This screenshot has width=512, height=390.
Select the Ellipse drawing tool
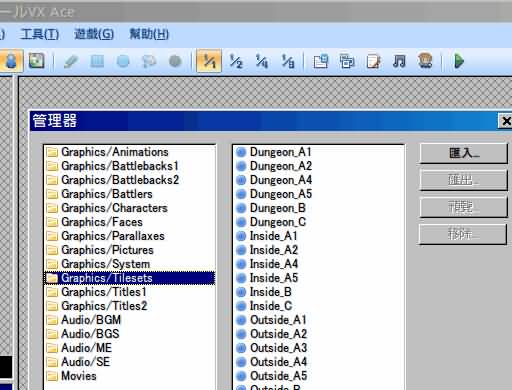click(123, 61)
